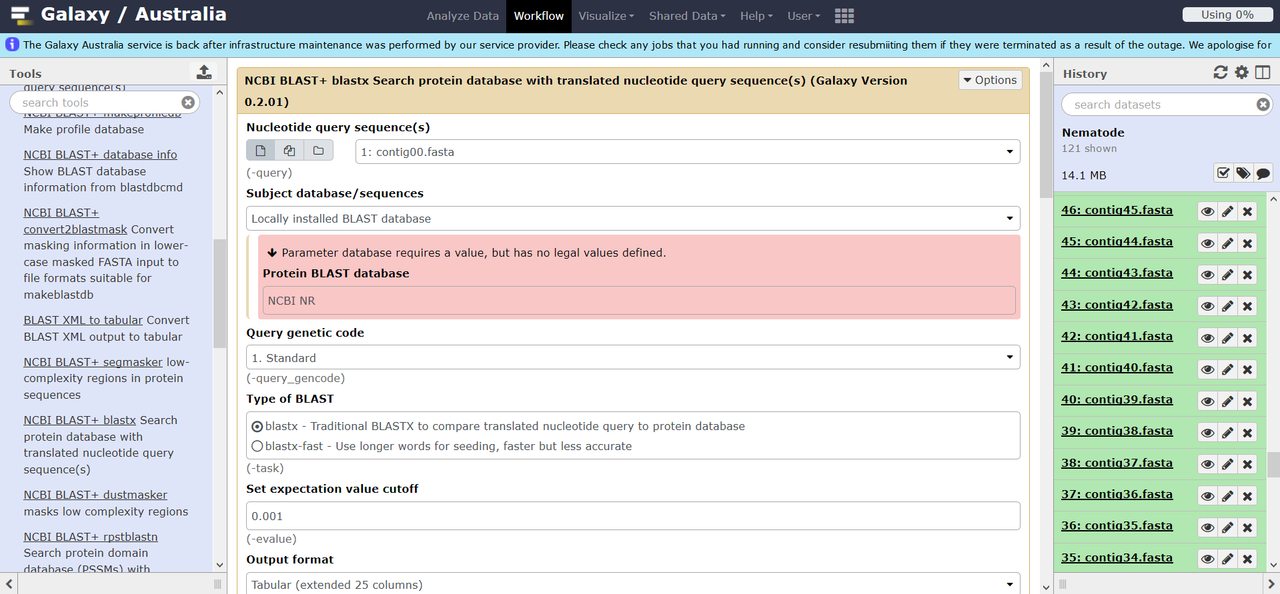
Task: Open history annotation comment icon
Action: (1263, 173)
